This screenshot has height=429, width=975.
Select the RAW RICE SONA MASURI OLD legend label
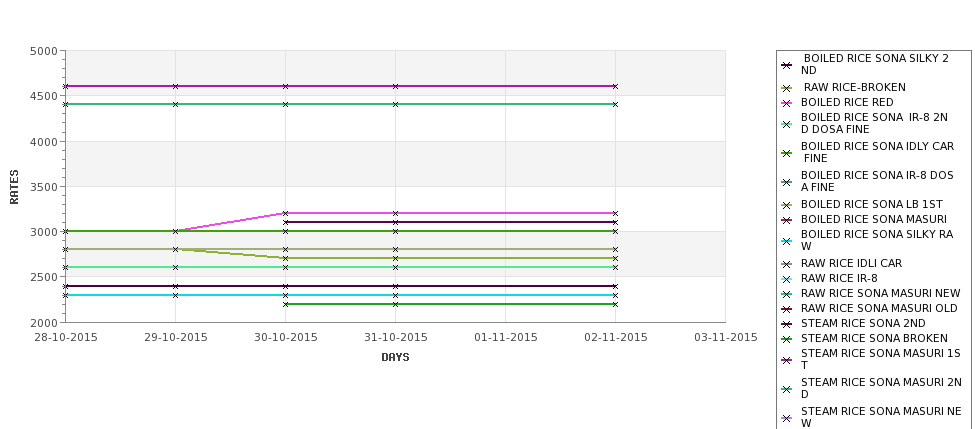coord(879,308)
